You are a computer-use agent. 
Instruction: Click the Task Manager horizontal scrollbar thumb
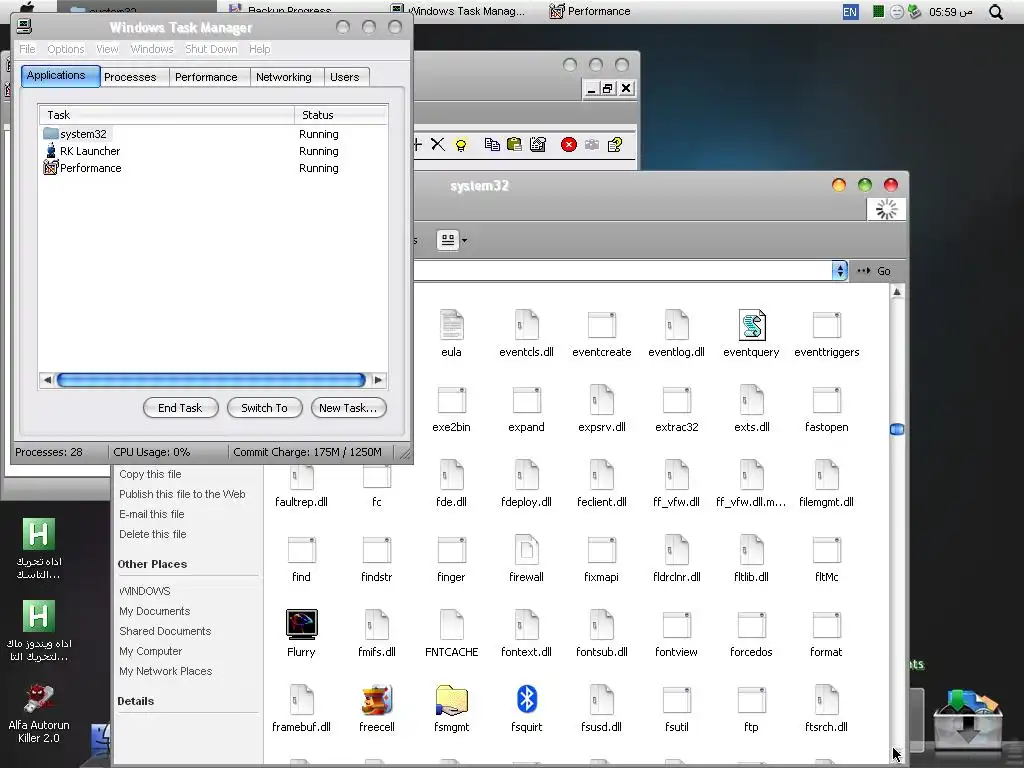[x=211, y=380]
